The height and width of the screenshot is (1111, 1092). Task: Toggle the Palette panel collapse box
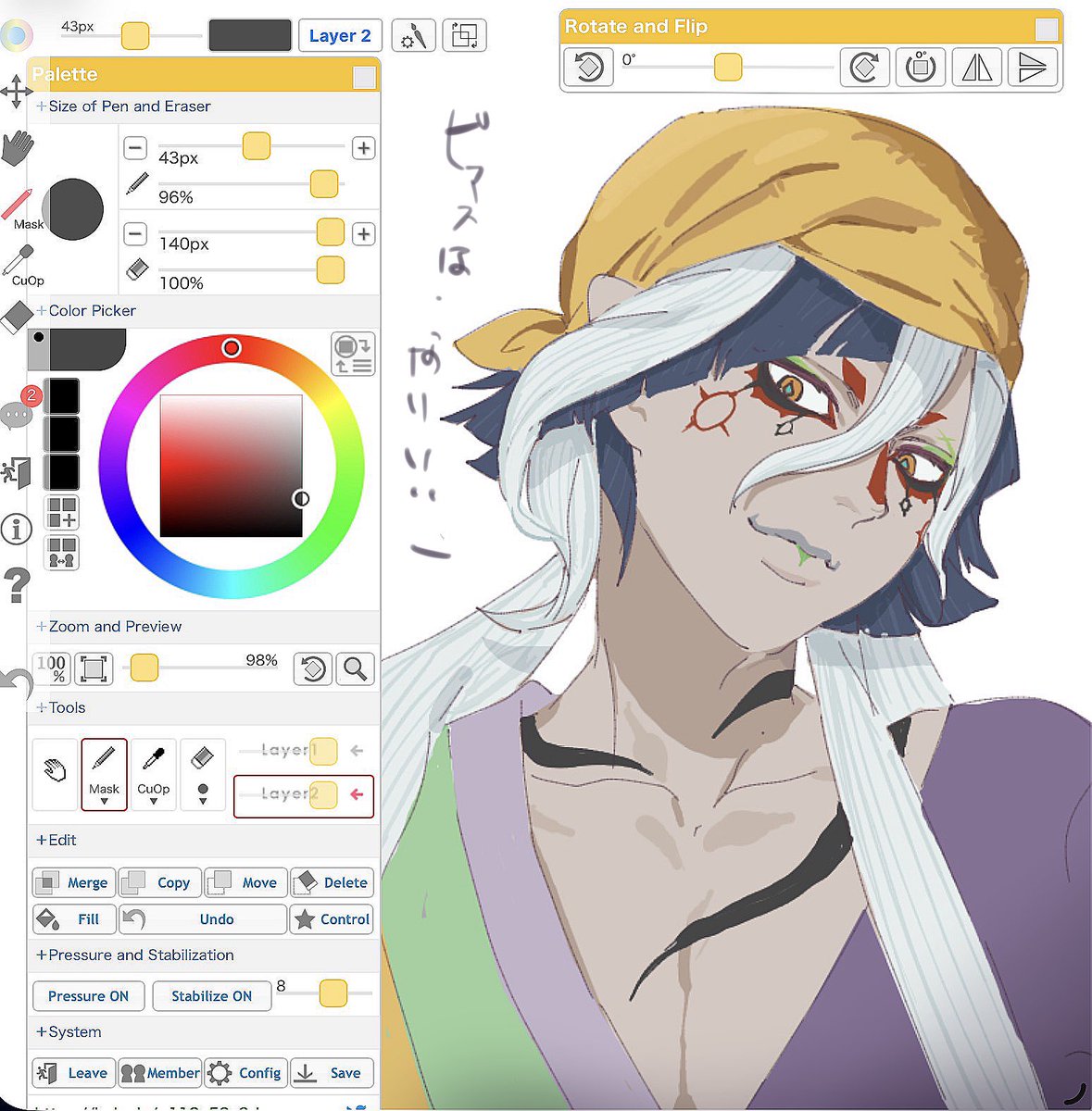364,77
